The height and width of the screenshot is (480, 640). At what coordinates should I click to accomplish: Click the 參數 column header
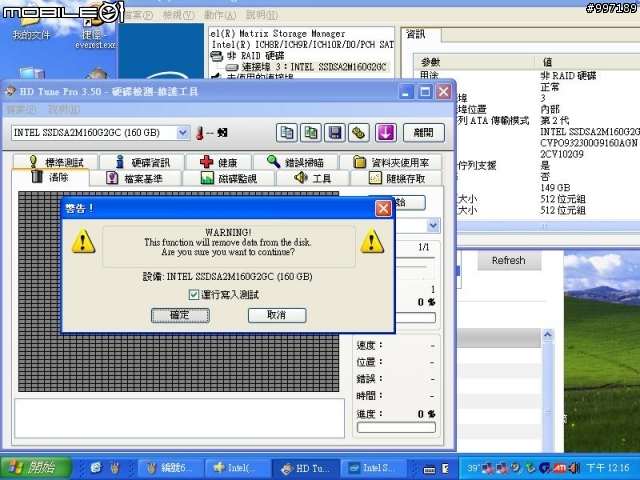point(473,62)
